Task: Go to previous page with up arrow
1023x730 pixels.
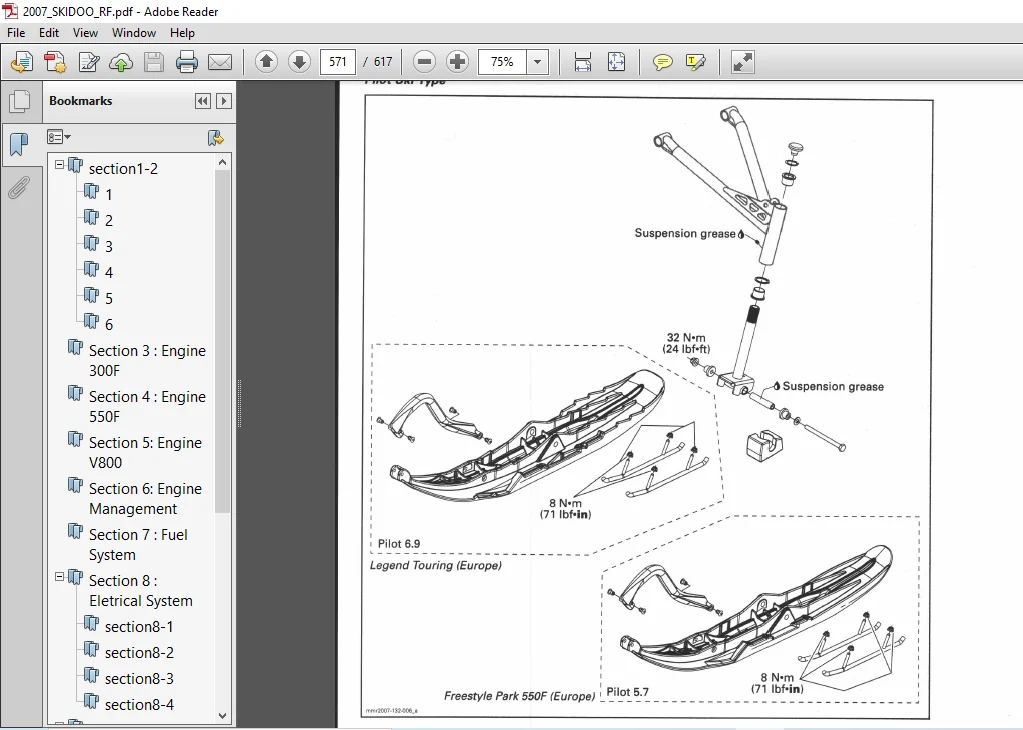Action: (x=266, y=62)
